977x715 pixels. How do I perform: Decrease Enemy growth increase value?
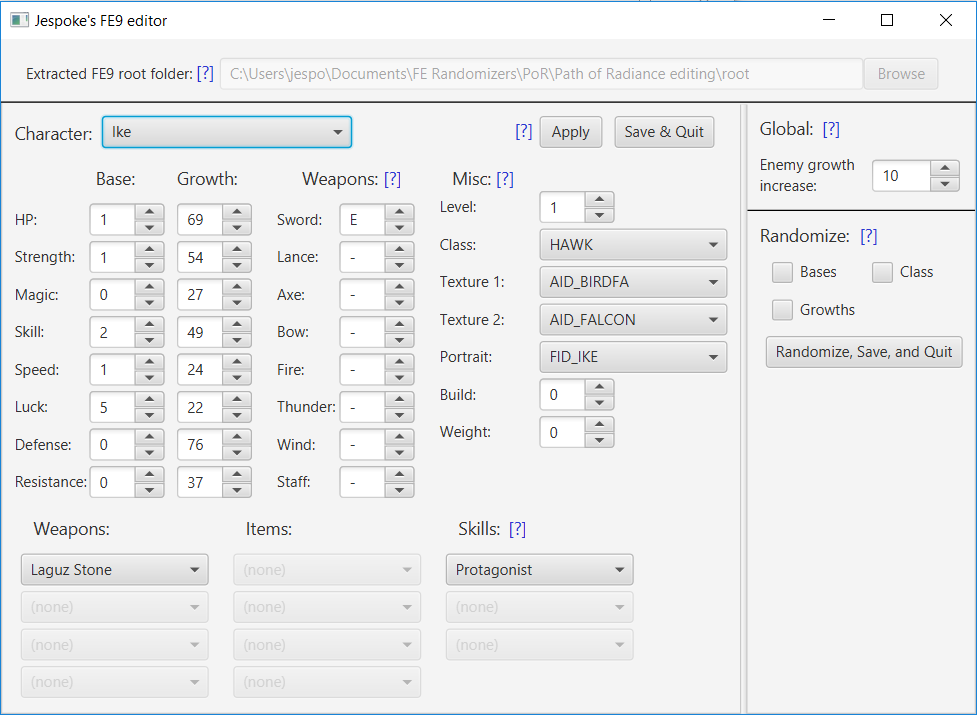pos(945,184)
